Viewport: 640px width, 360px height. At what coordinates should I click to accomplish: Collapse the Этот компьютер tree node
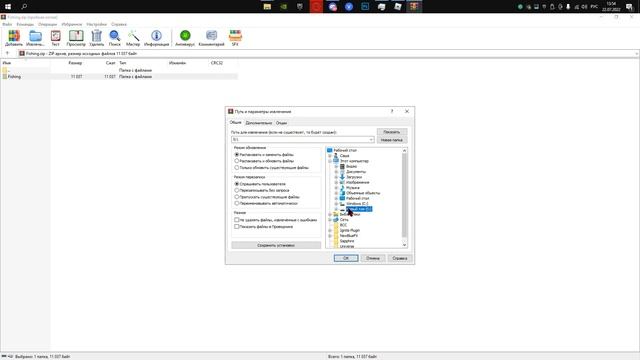(330, 161)
